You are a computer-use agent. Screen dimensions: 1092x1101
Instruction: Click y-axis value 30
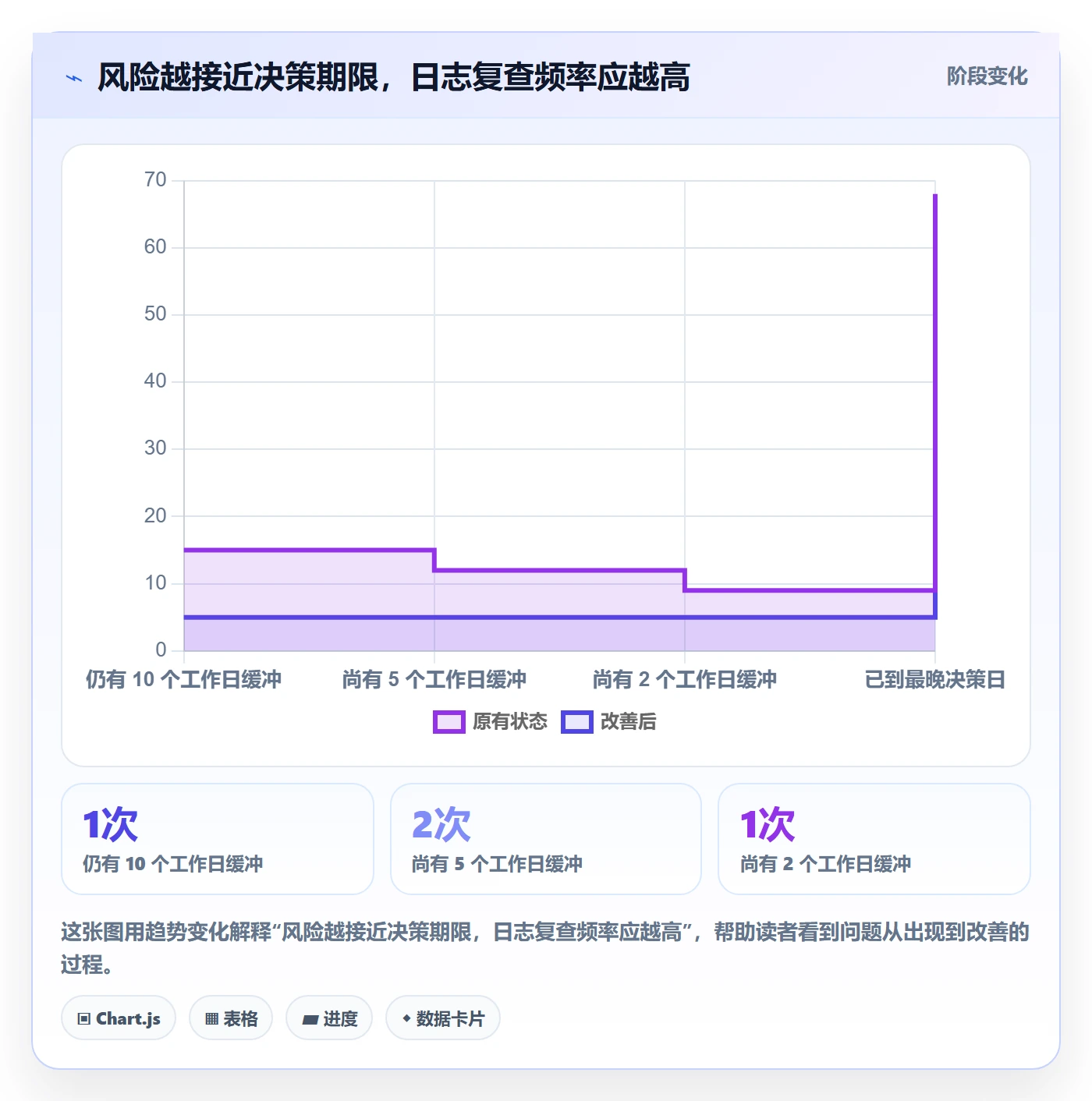(155, 448)
